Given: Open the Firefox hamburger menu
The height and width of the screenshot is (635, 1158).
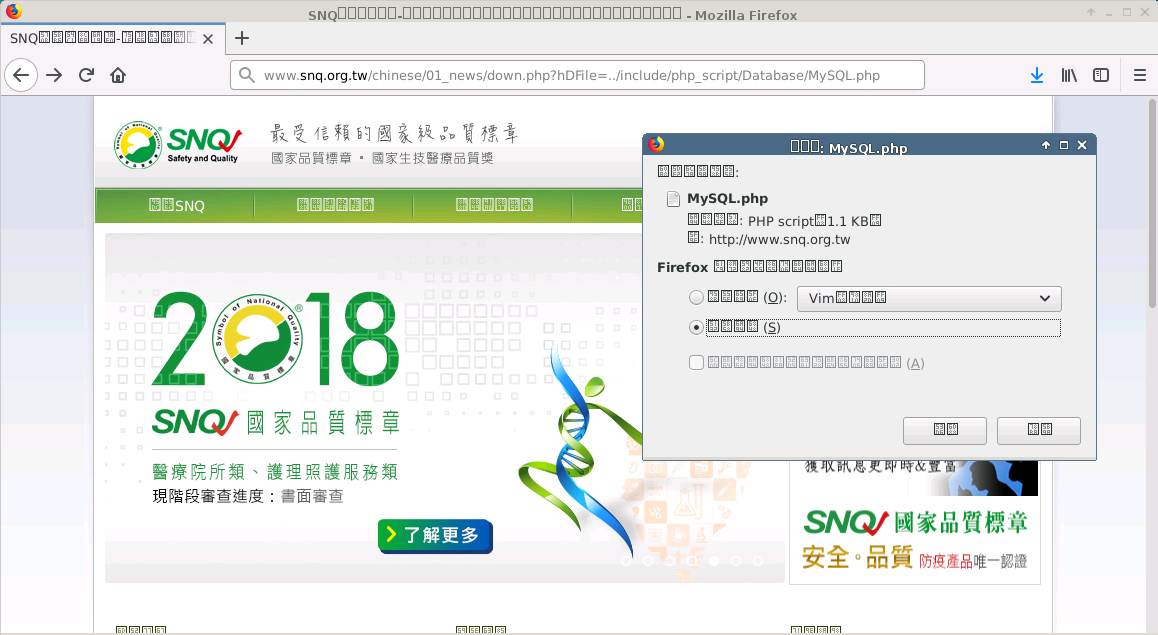Looking at the screenshot, I should pyautogui.click(x=1140, y=75).
